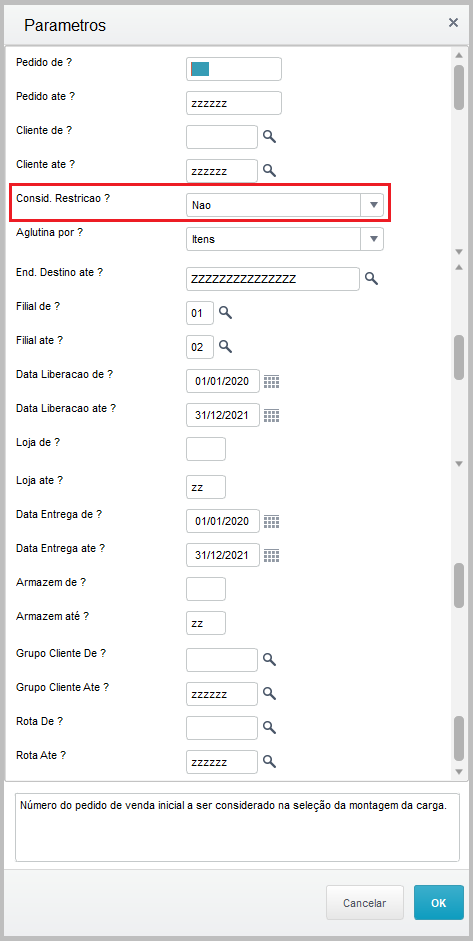Screen dimensions: 473x942
Task: Open lookup for Cliente ate field
Action: (x=270, y=171)
